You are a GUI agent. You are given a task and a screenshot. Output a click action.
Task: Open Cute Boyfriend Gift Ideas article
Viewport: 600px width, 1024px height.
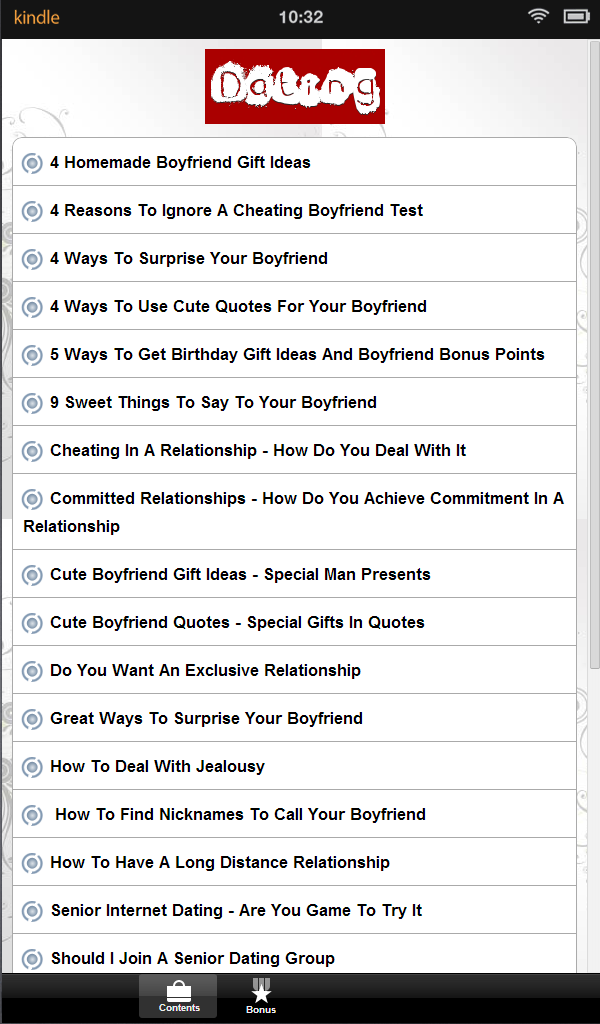click(240, 574)
